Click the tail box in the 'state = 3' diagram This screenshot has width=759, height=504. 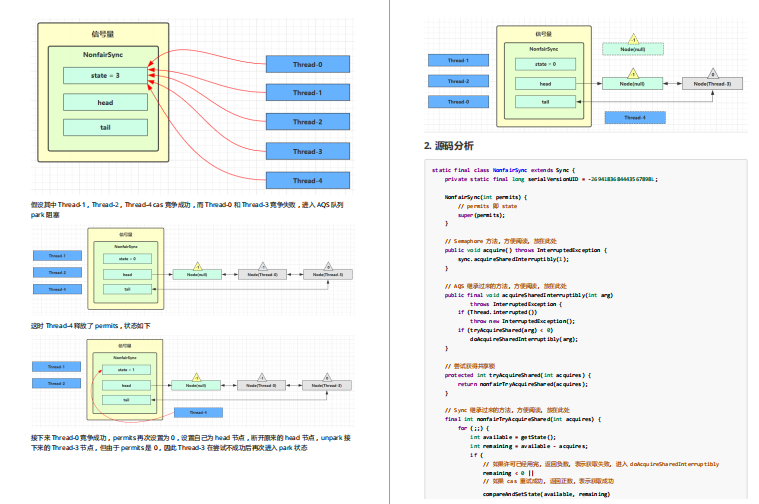(x=105, y=127)
